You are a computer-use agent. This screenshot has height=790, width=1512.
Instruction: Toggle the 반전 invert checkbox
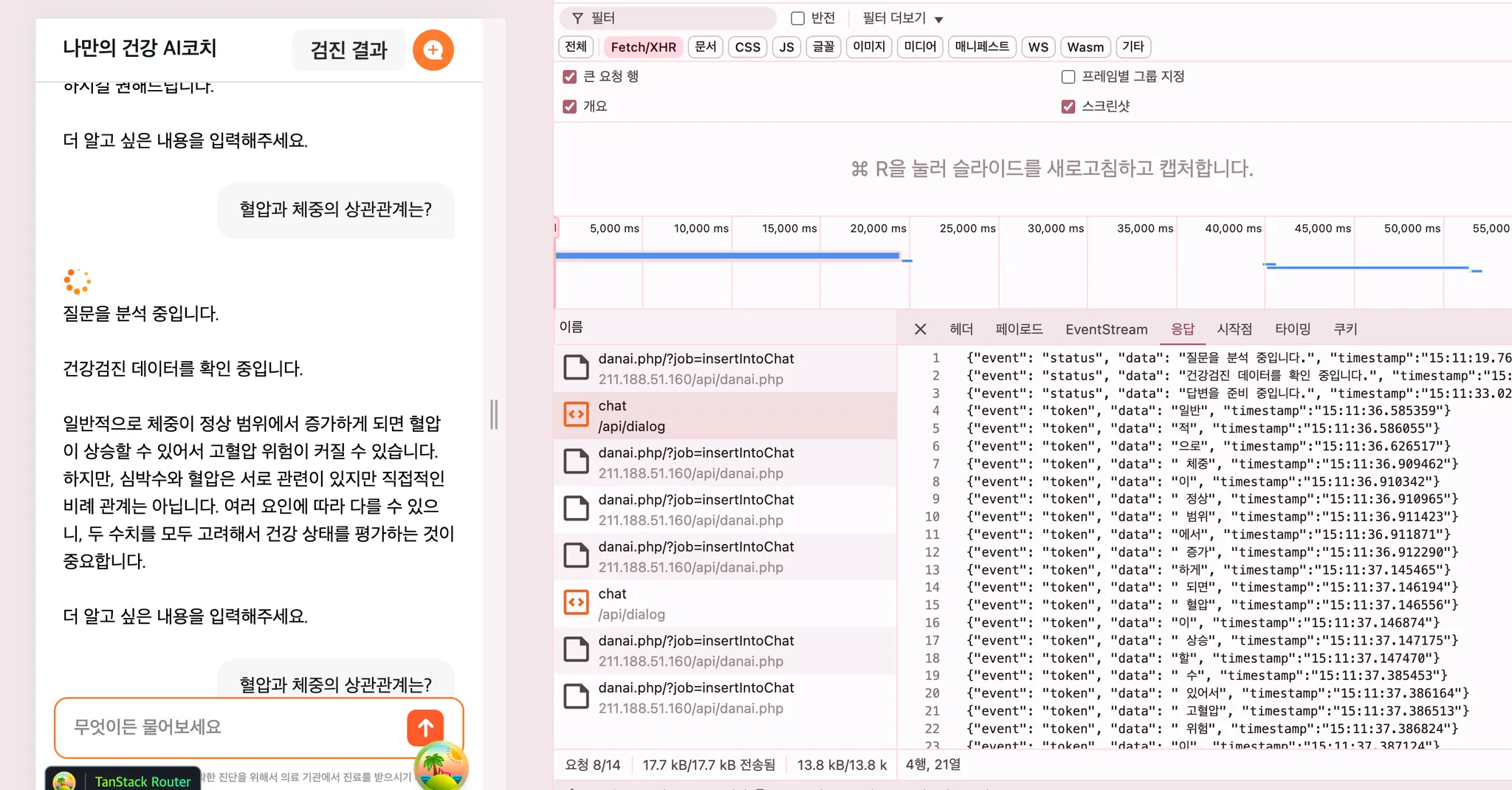coord(797,18)
